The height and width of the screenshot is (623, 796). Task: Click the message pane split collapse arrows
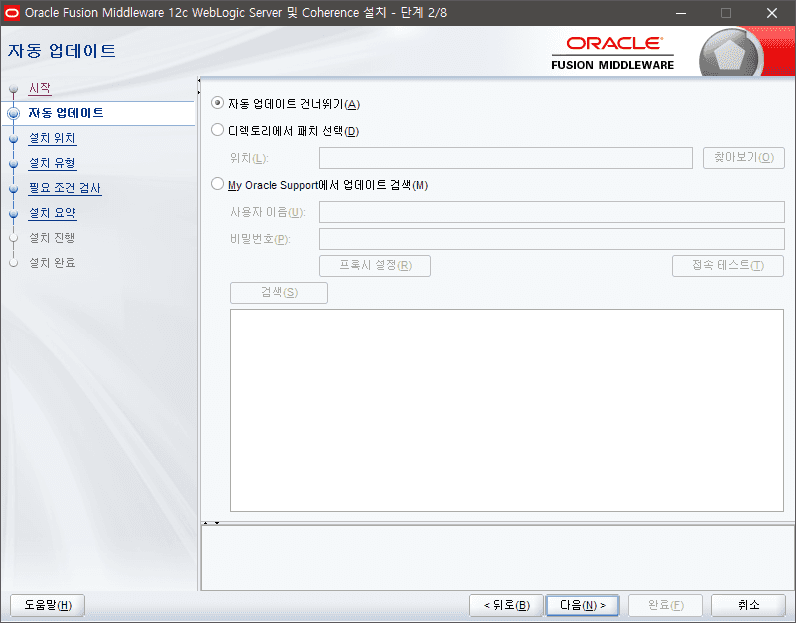(x=211, y=522)
